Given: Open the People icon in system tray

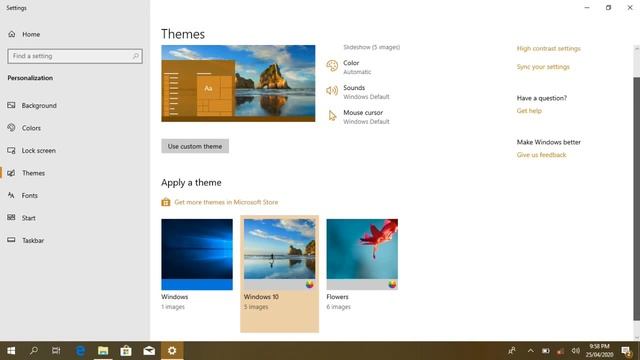Looking at the screenshot, I should point(511,351).
